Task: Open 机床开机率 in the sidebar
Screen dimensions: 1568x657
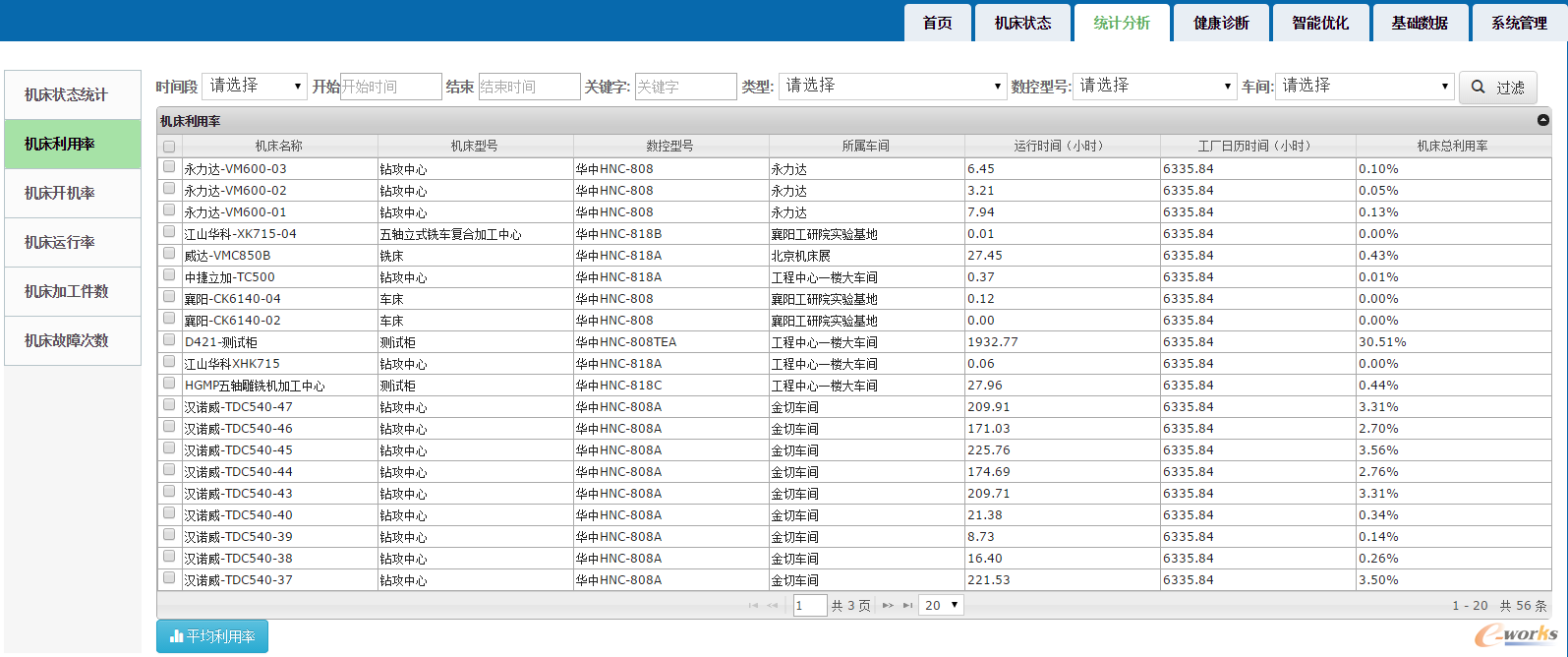Action: coord(73,193)
